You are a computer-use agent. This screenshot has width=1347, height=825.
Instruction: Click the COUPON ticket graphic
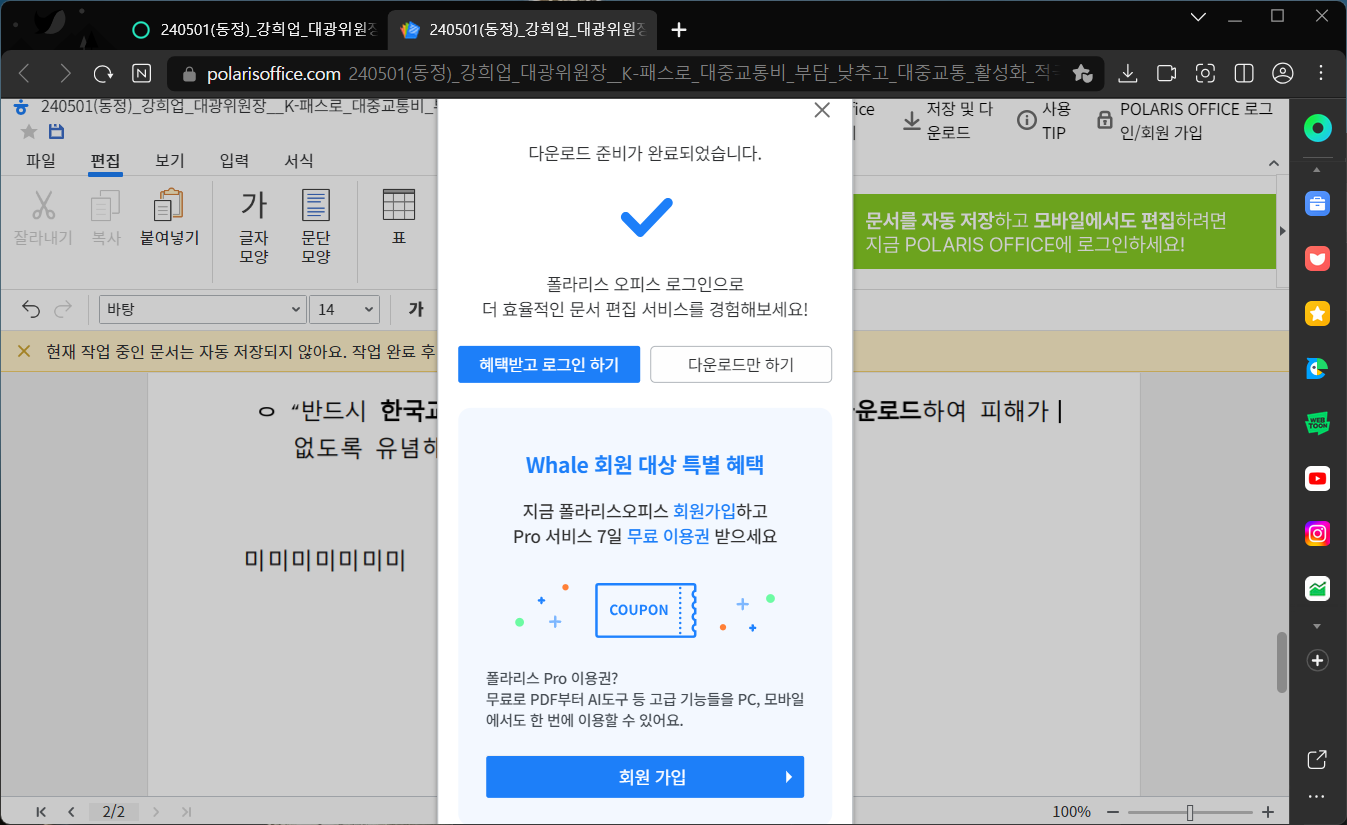coord(645,610)
